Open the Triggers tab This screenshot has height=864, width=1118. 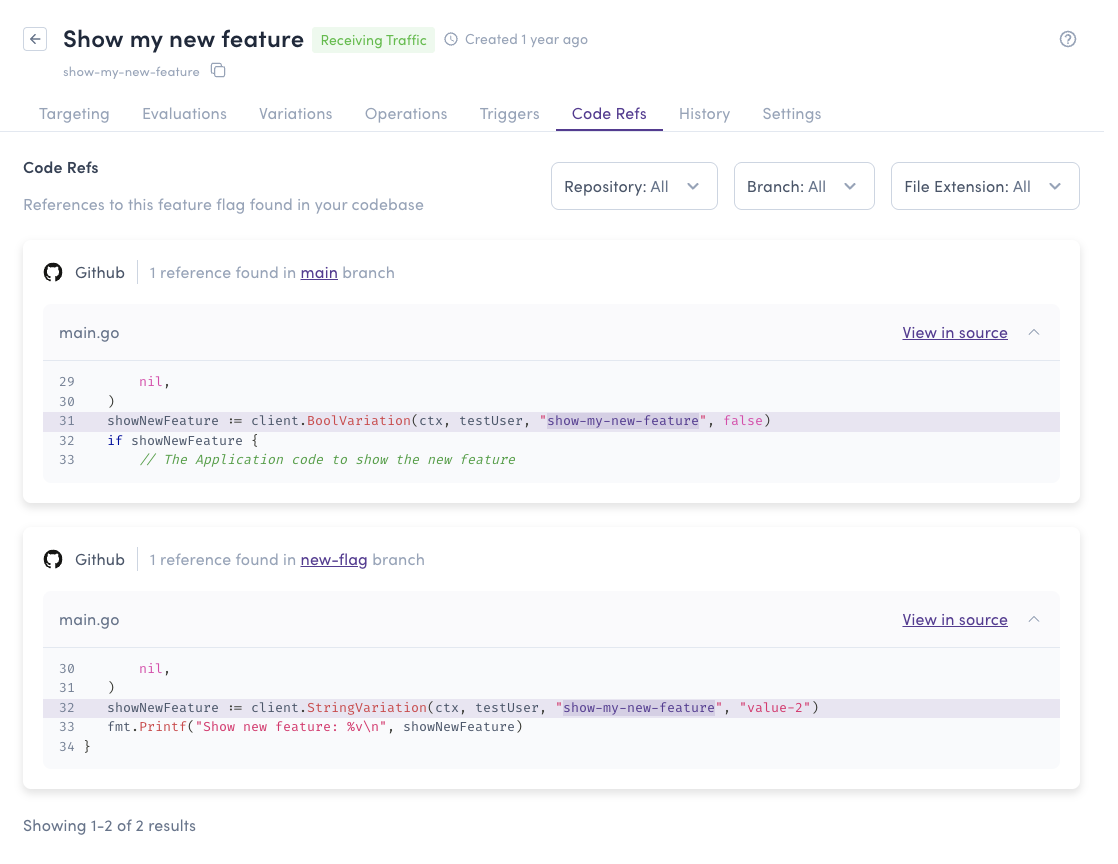pyautogui.click(x=509, y=113)
